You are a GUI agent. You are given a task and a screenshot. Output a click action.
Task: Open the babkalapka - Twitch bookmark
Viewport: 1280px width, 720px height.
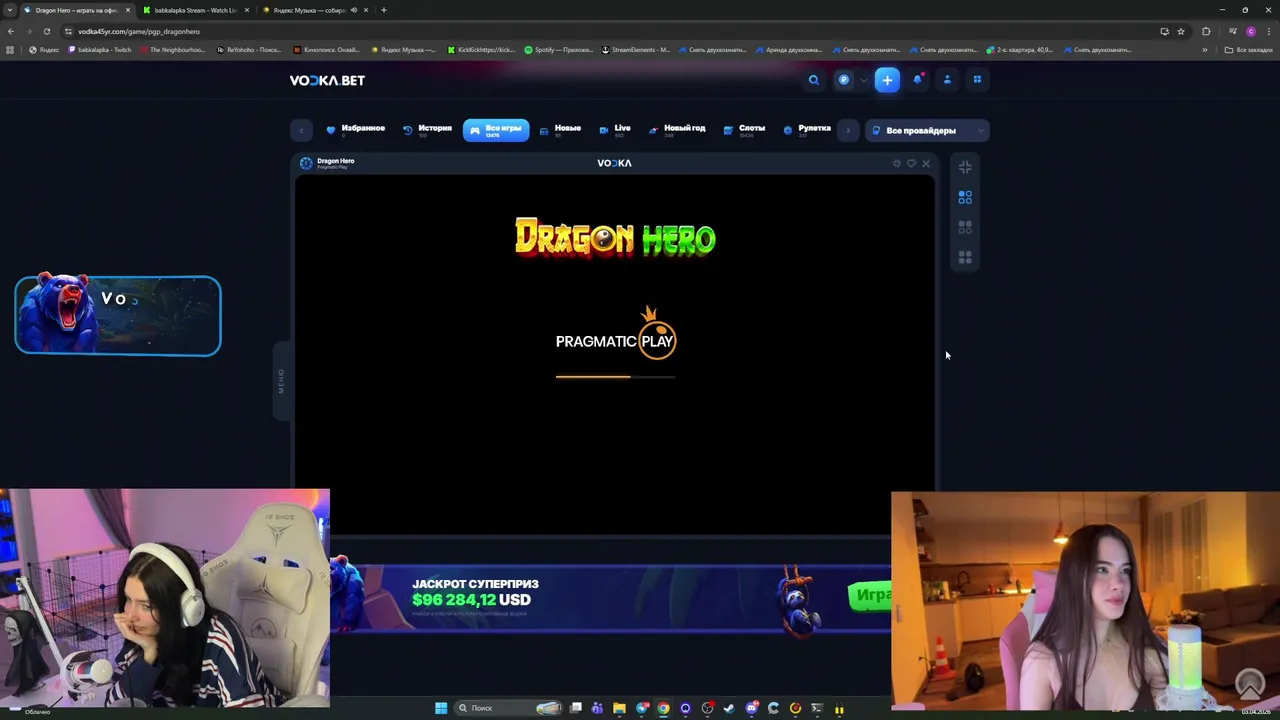point(100,50)
